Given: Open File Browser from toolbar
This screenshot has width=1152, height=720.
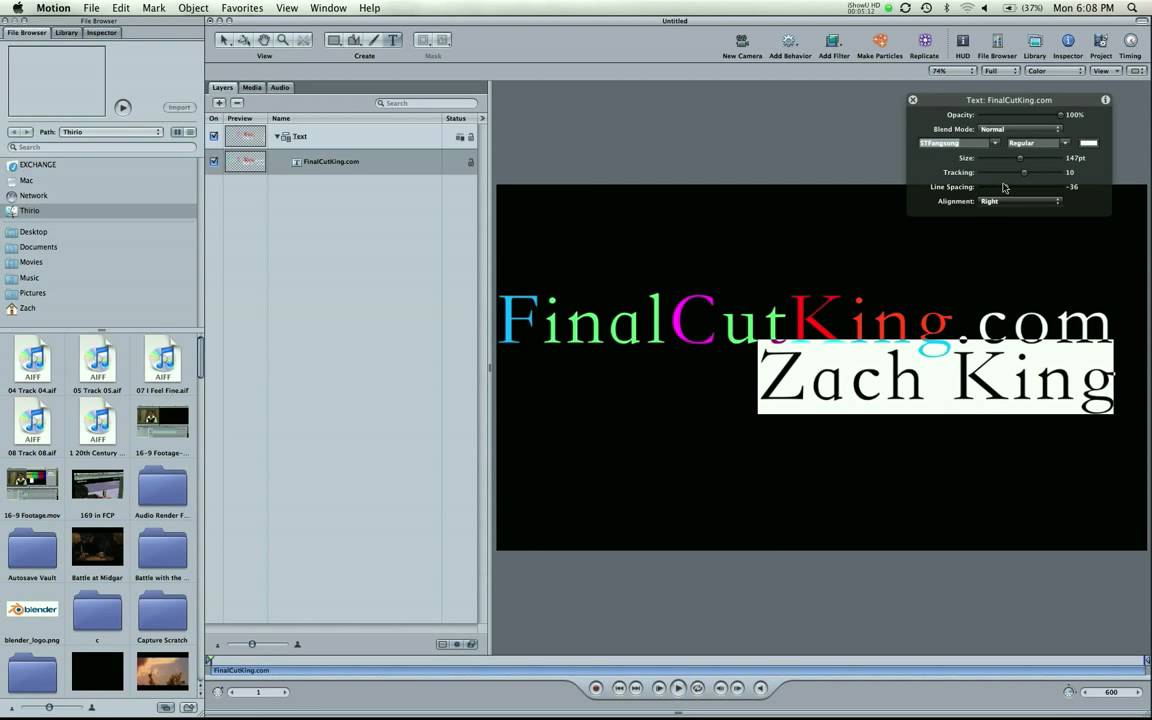Looking at the screenshot, I should (997, 40).
